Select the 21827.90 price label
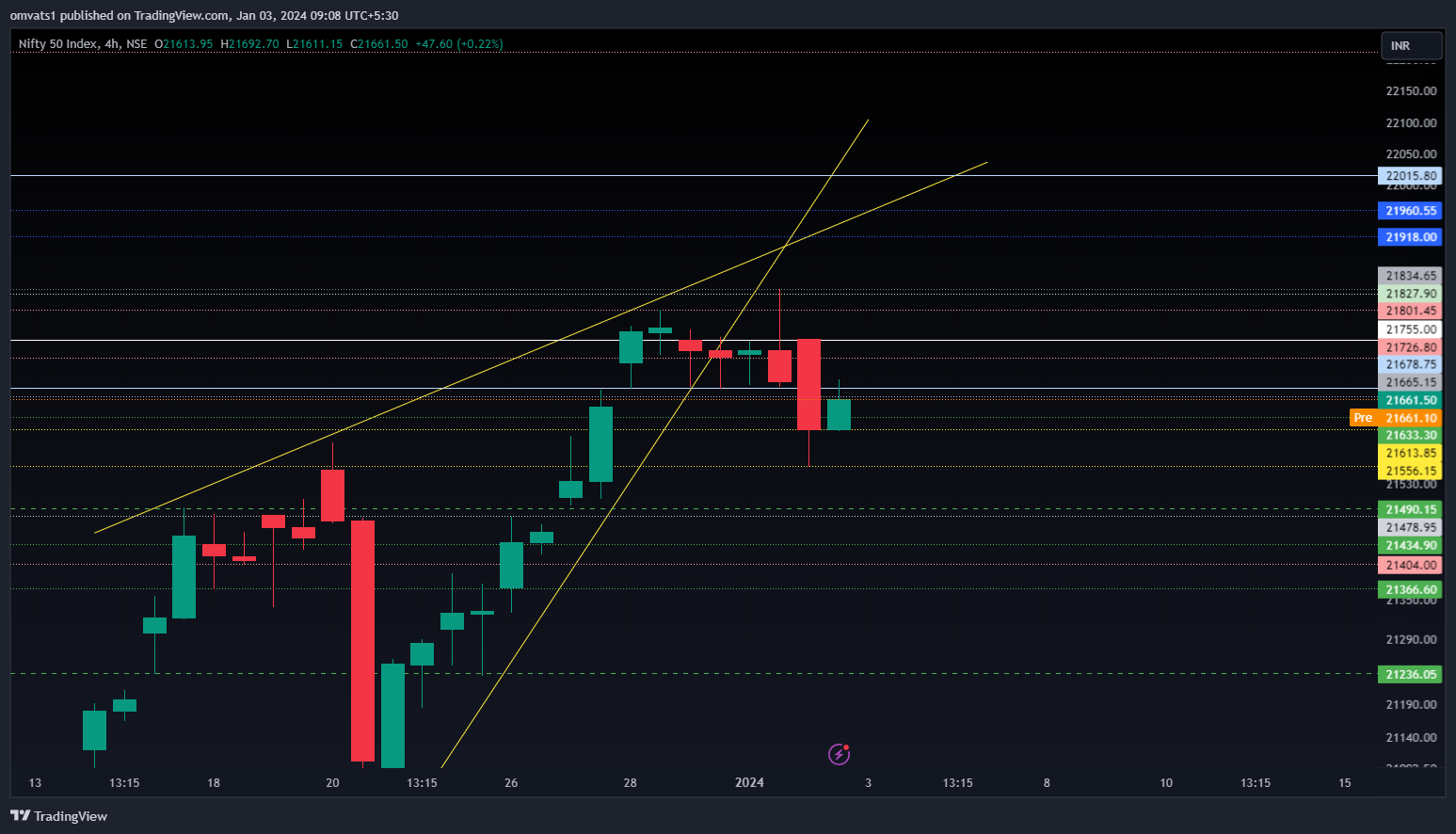 tap(1410, 294)
